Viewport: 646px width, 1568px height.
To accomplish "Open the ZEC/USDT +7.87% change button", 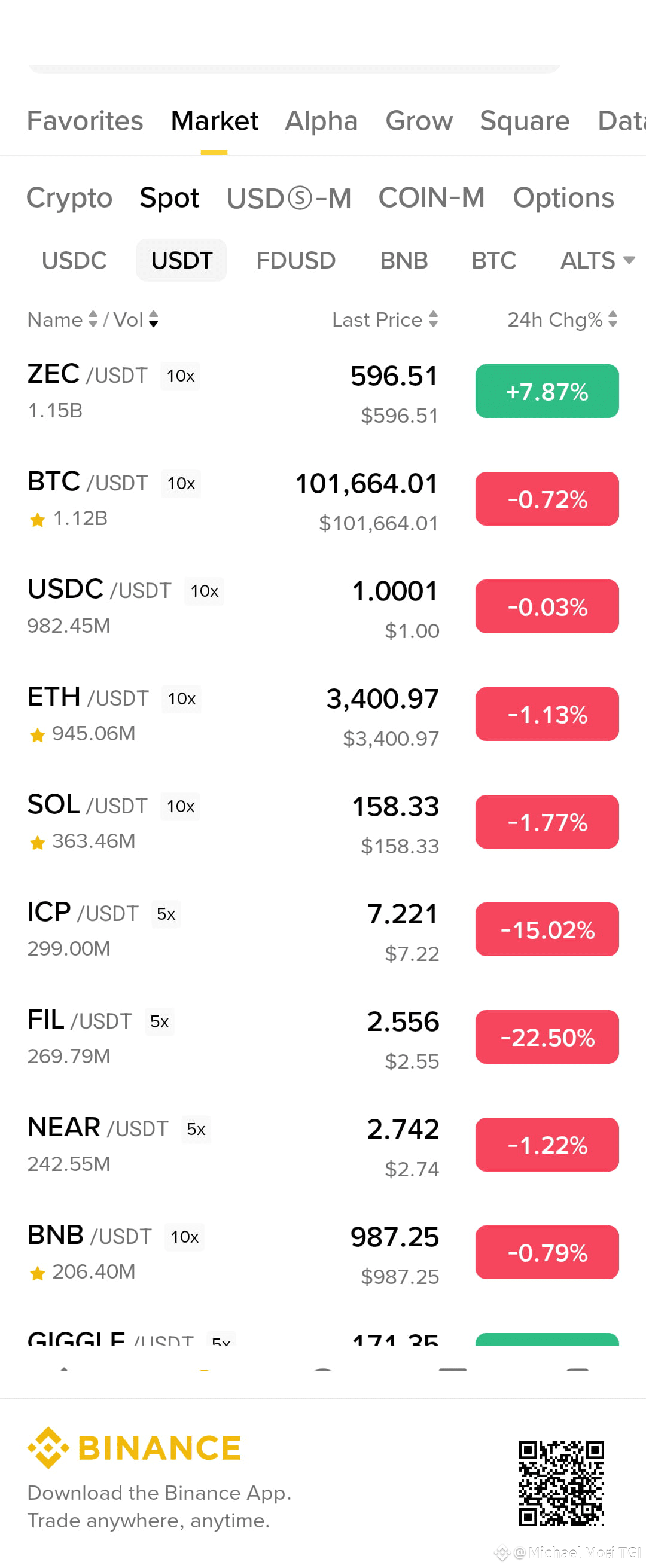I will (x=547, y=391).
